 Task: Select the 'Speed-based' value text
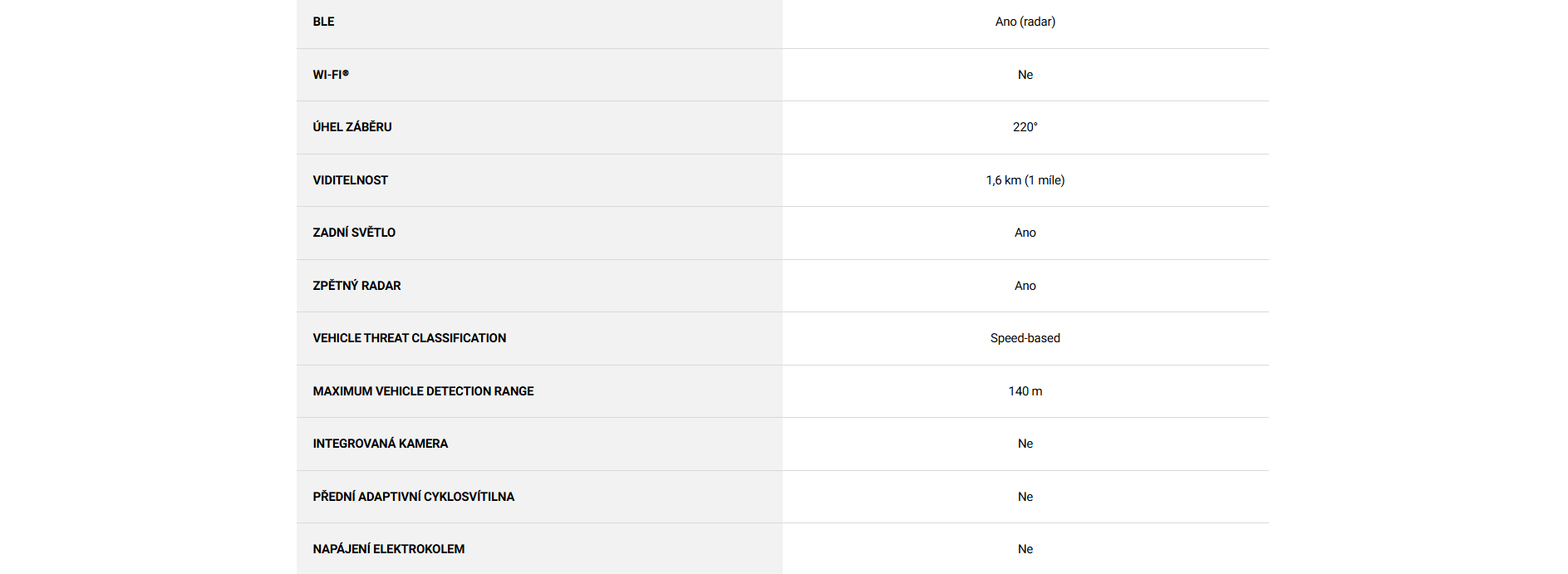[x=1025, y=338]
